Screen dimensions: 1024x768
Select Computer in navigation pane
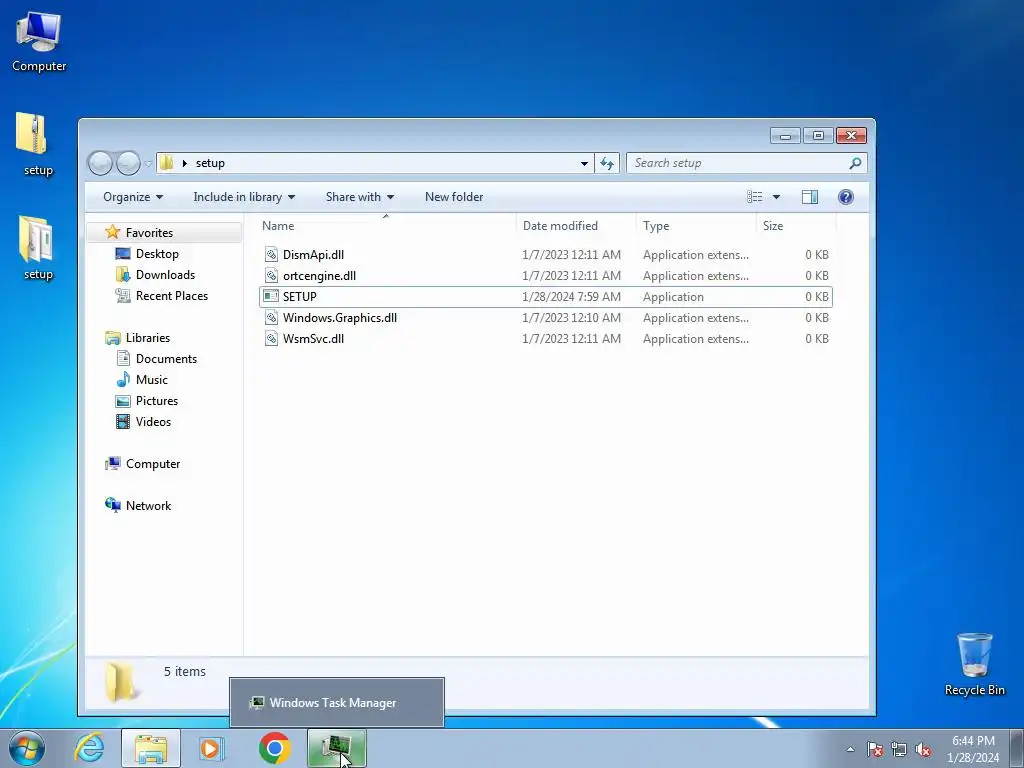[x=152, y=464]
